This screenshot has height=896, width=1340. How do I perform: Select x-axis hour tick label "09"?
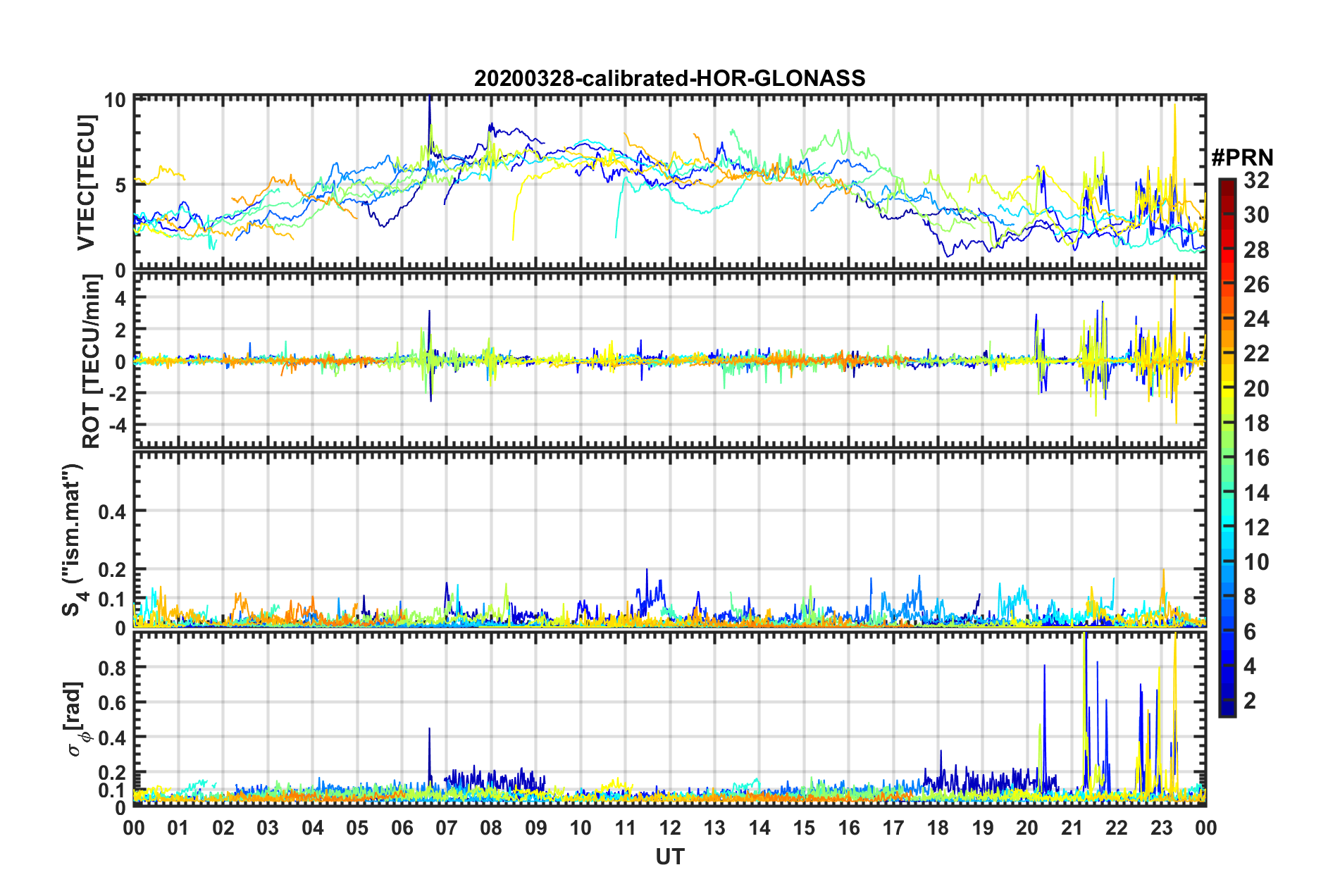(536, 828)
